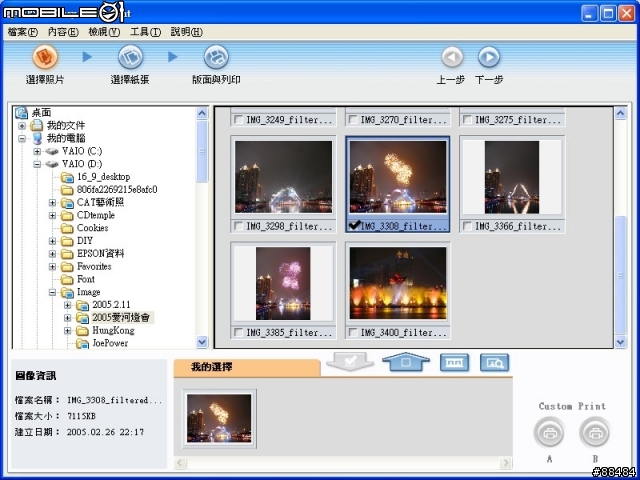Remove selection with up-arrow button
Screen dimensions: 640x480
point(406,362)
